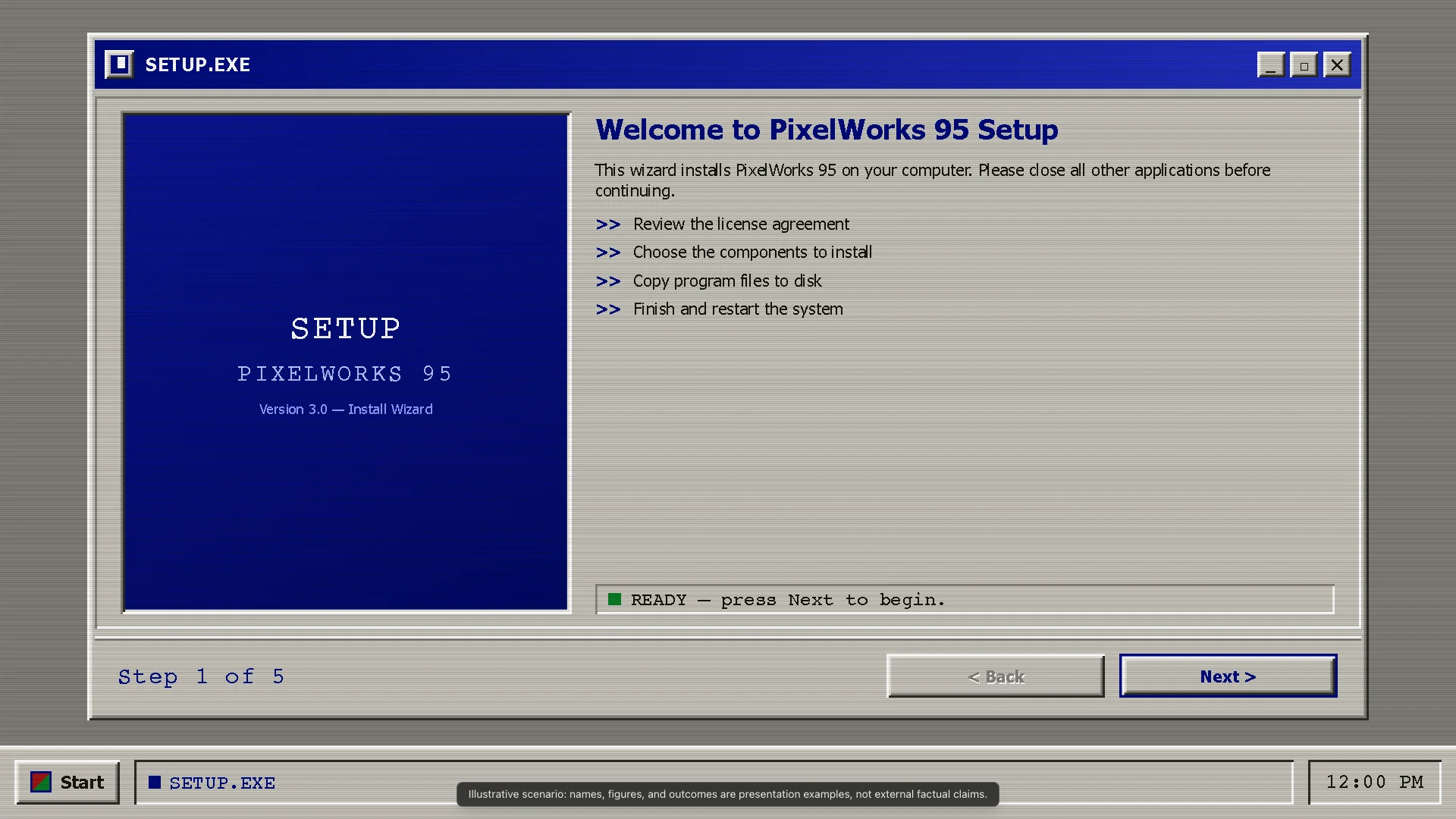Click the "Step 1 of 5" label
1456x819 pixels.
[x=201, y=676]
